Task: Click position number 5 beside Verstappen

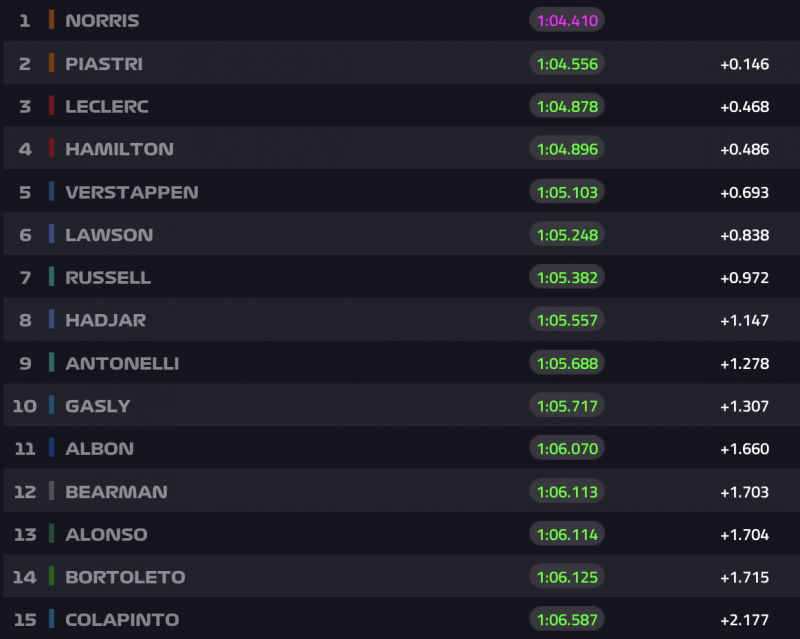Action: pos(25,192)
